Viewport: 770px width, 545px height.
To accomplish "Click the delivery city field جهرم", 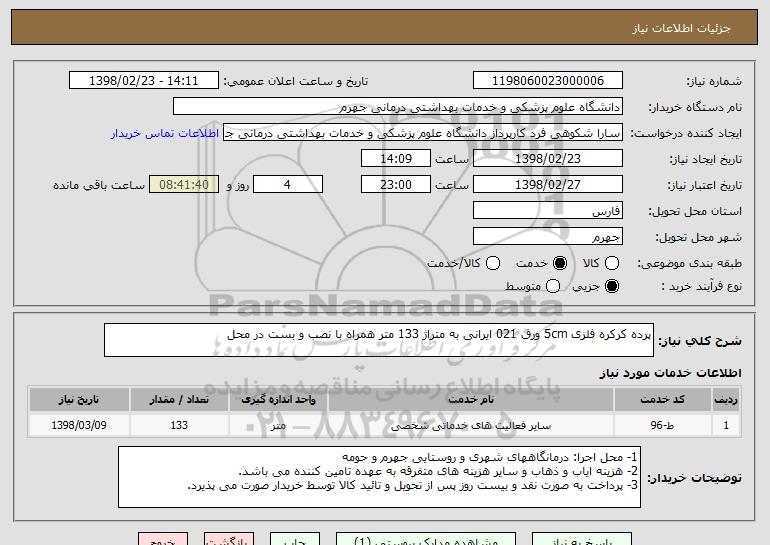I will coord(548,237).
